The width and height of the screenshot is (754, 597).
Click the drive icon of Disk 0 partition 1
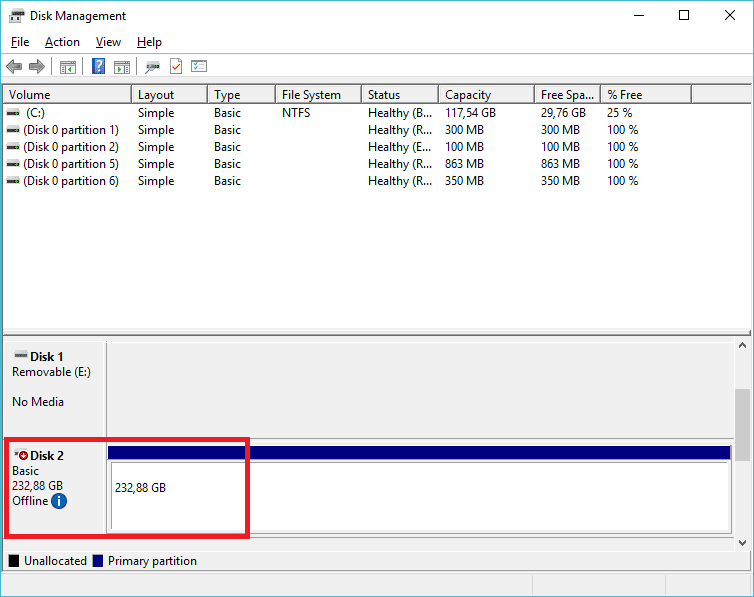tap(13, 130)
